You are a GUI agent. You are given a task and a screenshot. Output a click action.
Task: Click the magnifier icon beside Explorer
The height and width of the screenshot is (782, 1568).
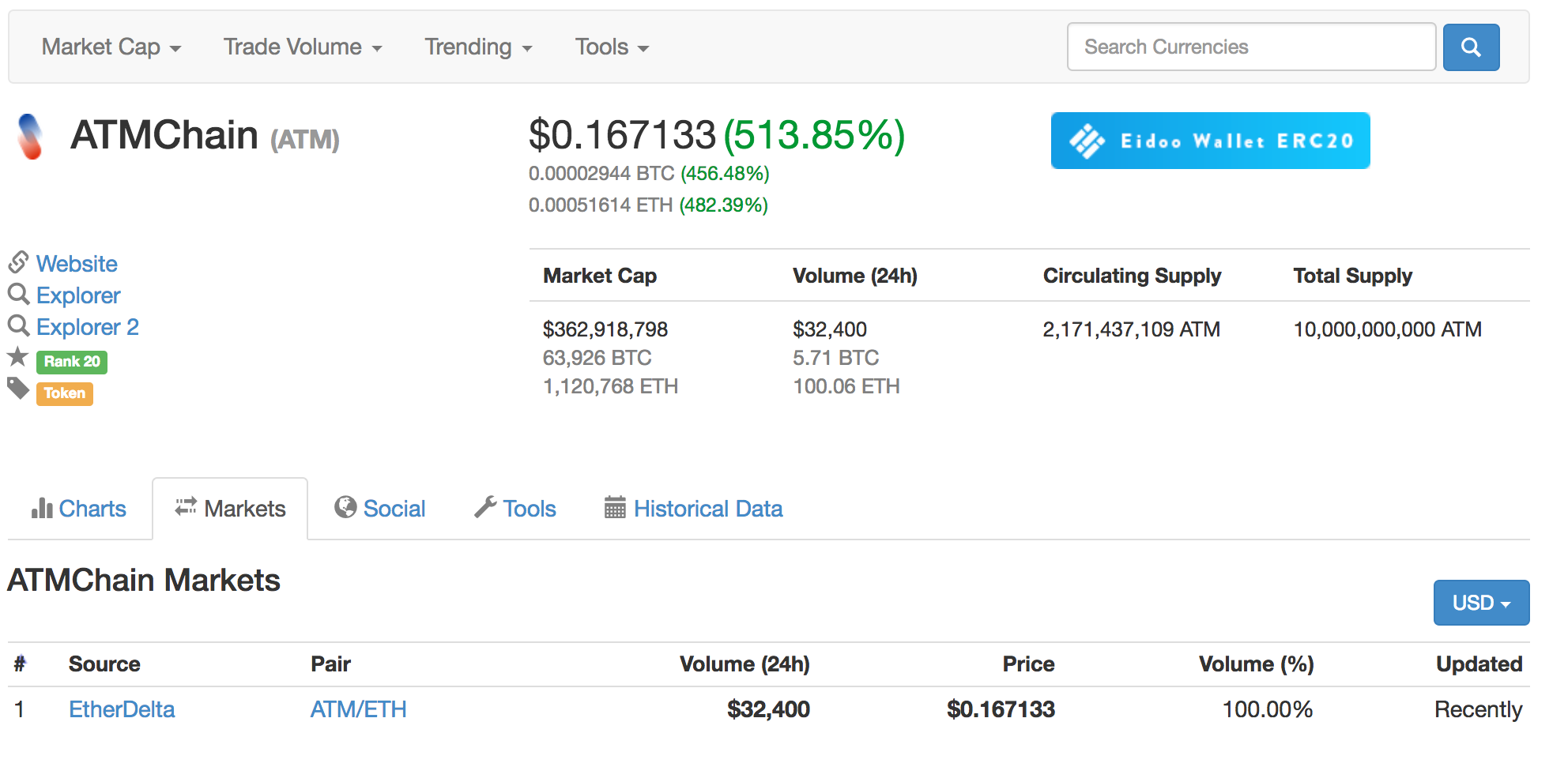click(19, 294)
